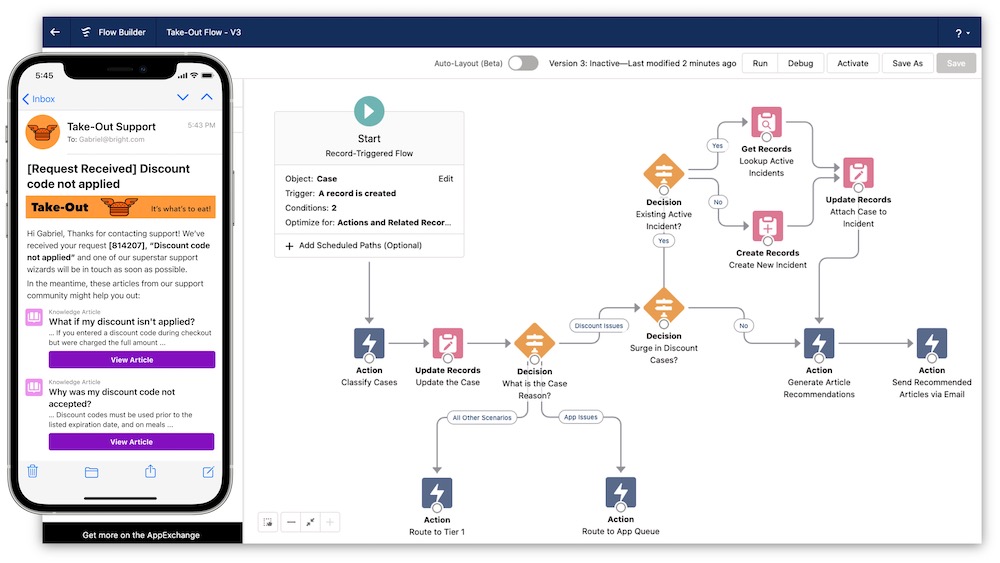Click the Debug button in the toolbar
The width and height of the screenshot is (1000, 563).
point(800,63)
